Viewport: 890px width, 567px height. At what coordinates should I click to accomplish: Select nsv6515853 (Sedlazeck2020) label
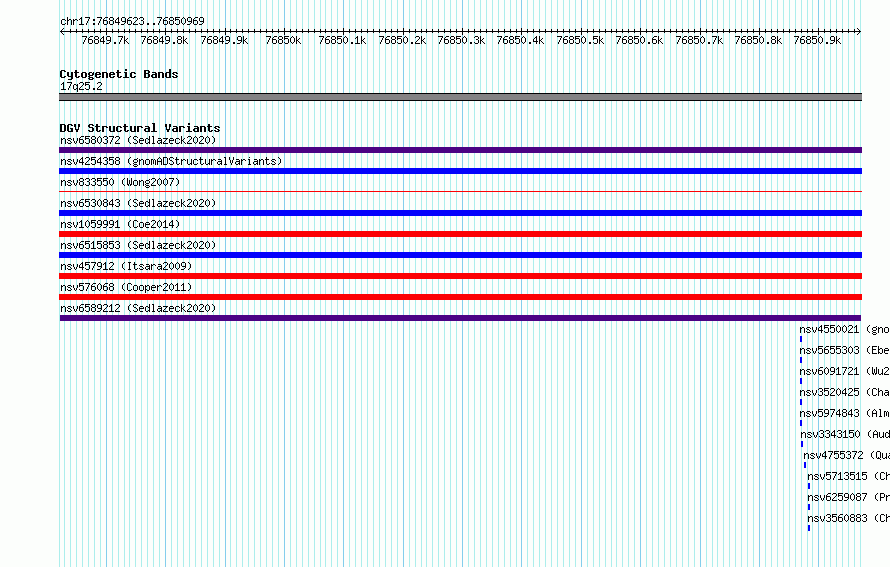click(138, 245)
